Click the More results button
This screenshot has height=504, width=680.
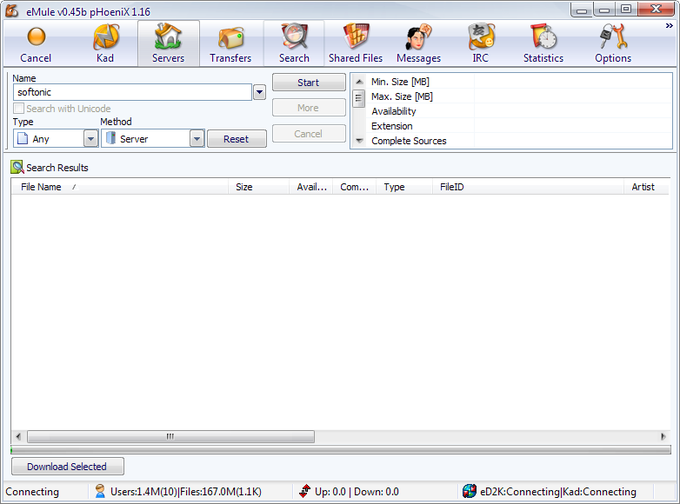pyautogui.click(x=309, y=108)
